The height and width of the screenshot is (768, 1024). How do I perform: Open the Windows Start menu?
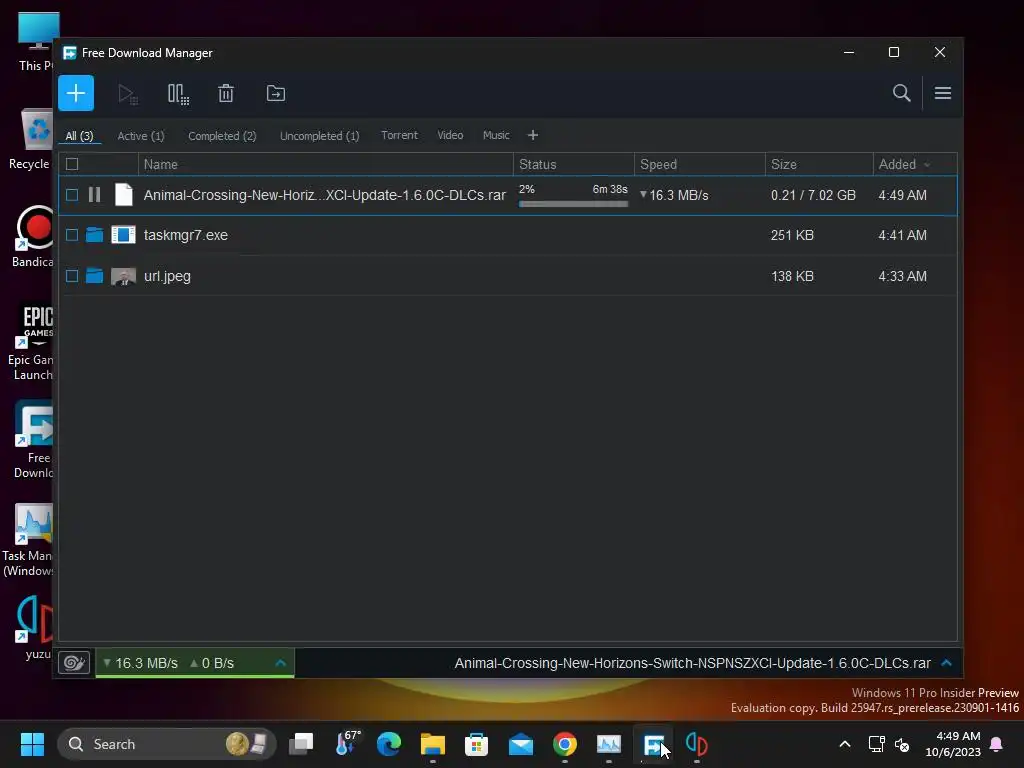click(x=32, y=744)
